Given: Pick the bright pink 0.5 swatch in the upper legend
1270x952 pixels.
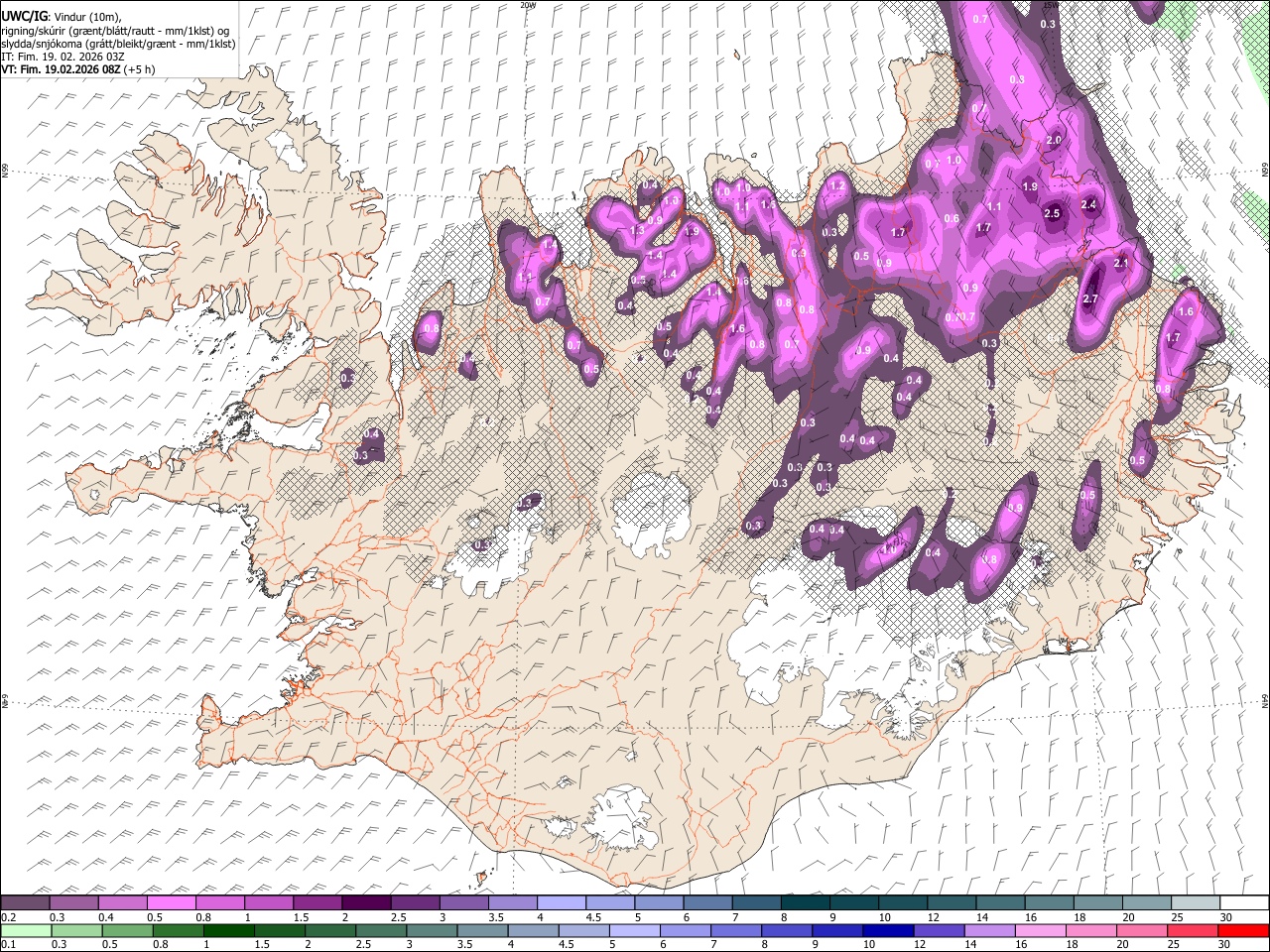Looking at the screenshot, I should click(171, 902).
